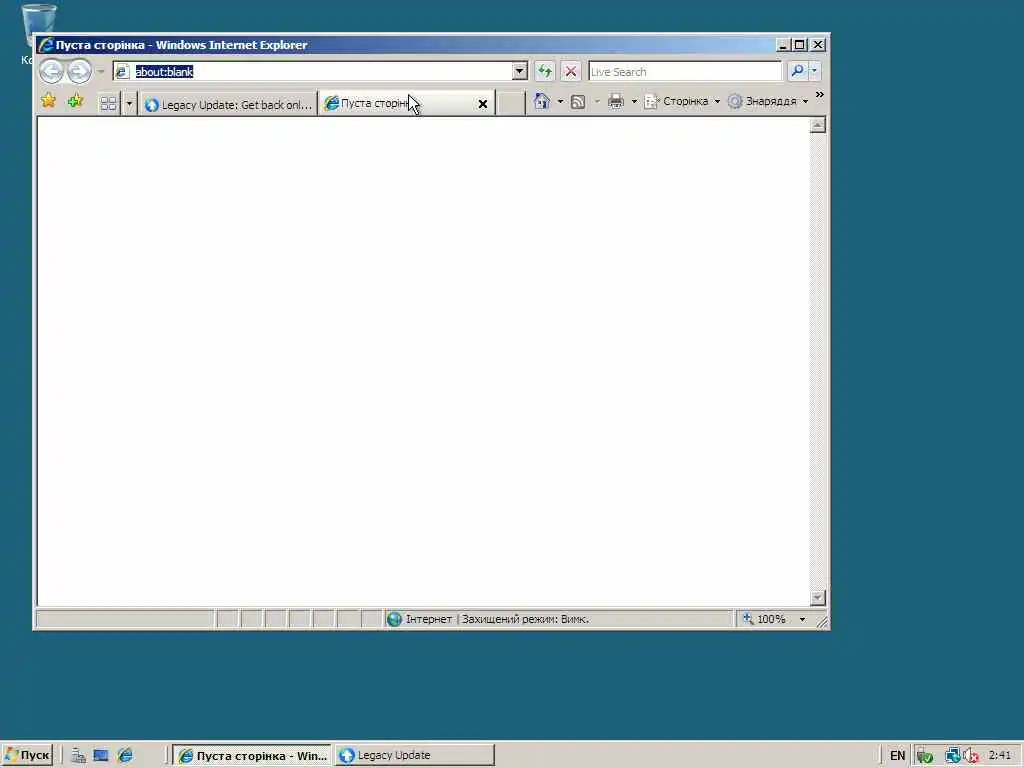The image size is (1024, 768).
Task: Click the muted volume tray icon
Action: tap(970, 756)
